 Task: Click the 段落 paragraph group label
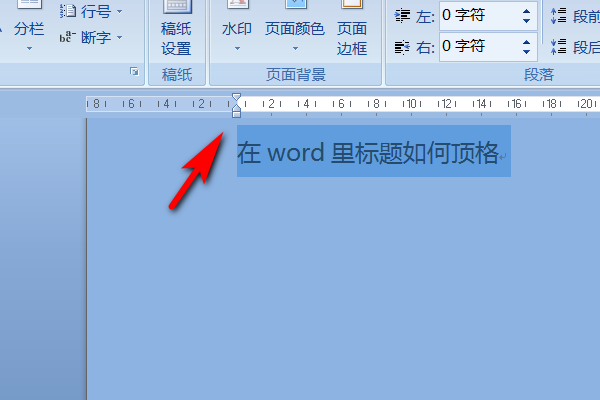pos(539,75)
